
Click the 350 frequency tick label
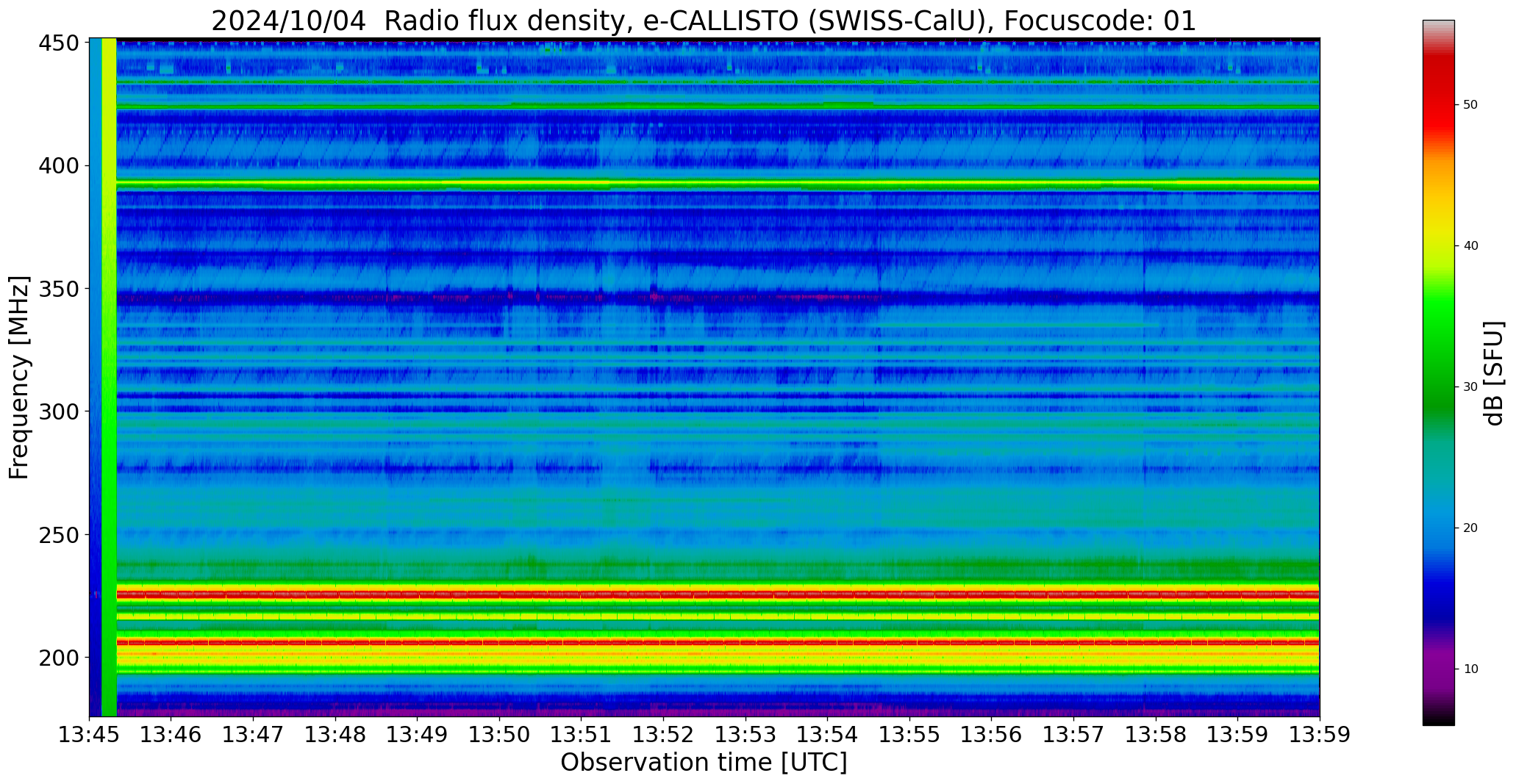pos(59,289)
